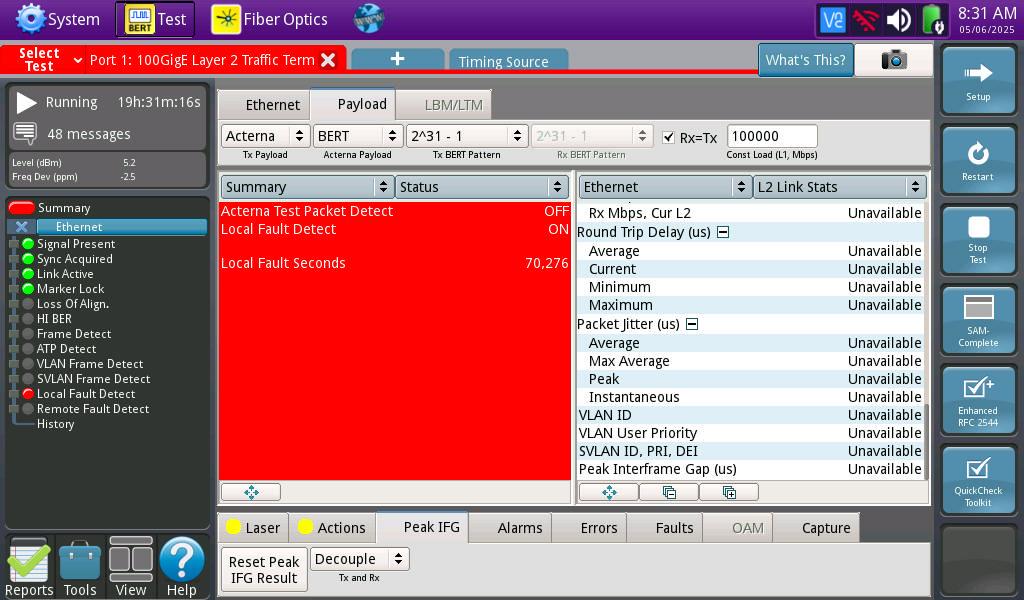The height and width of the screenshot is (600, 1024).
Task: Click Reset Peak IFG Result button
Action: [264, 569]
